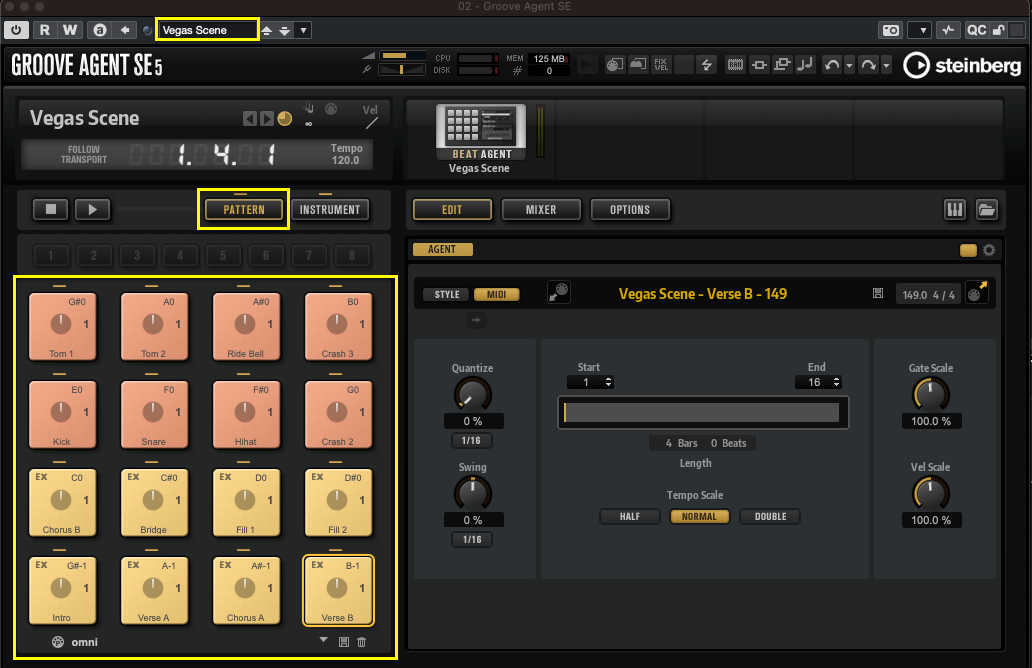Viewport: 1032px width, 668px height.
Task: Click the camera snapshot icon in the top bar
Action: pos(889,30)
